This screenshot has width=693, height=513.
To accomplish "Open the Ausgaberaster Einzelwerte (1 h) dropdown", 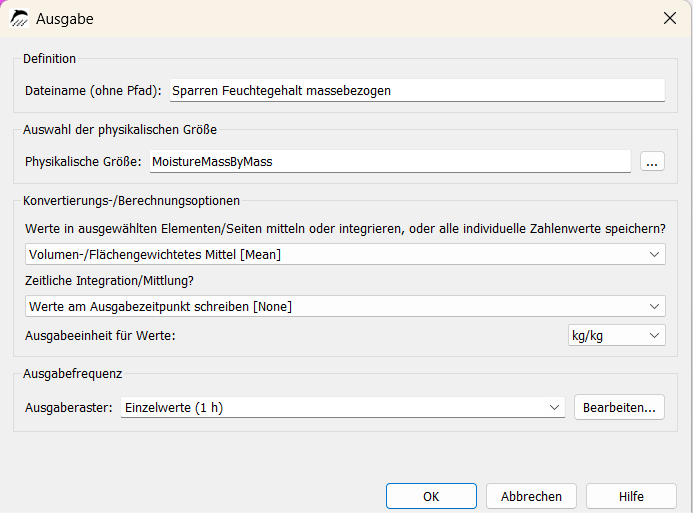I will (343, 407).
